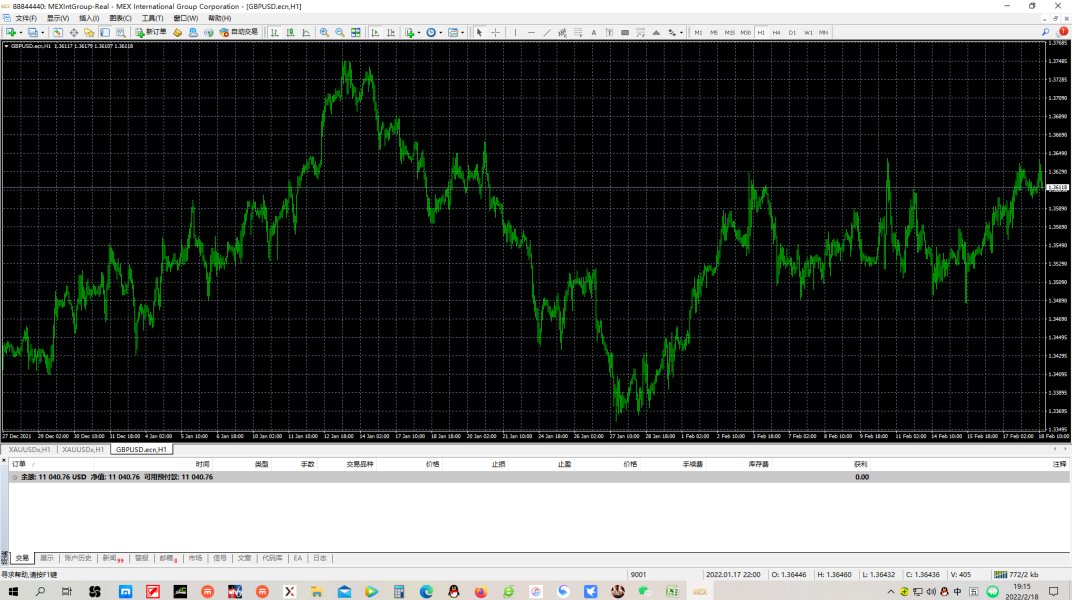Open the new chart dropdown arrow
The image size is (1072, 600).
tap(20, 32)
